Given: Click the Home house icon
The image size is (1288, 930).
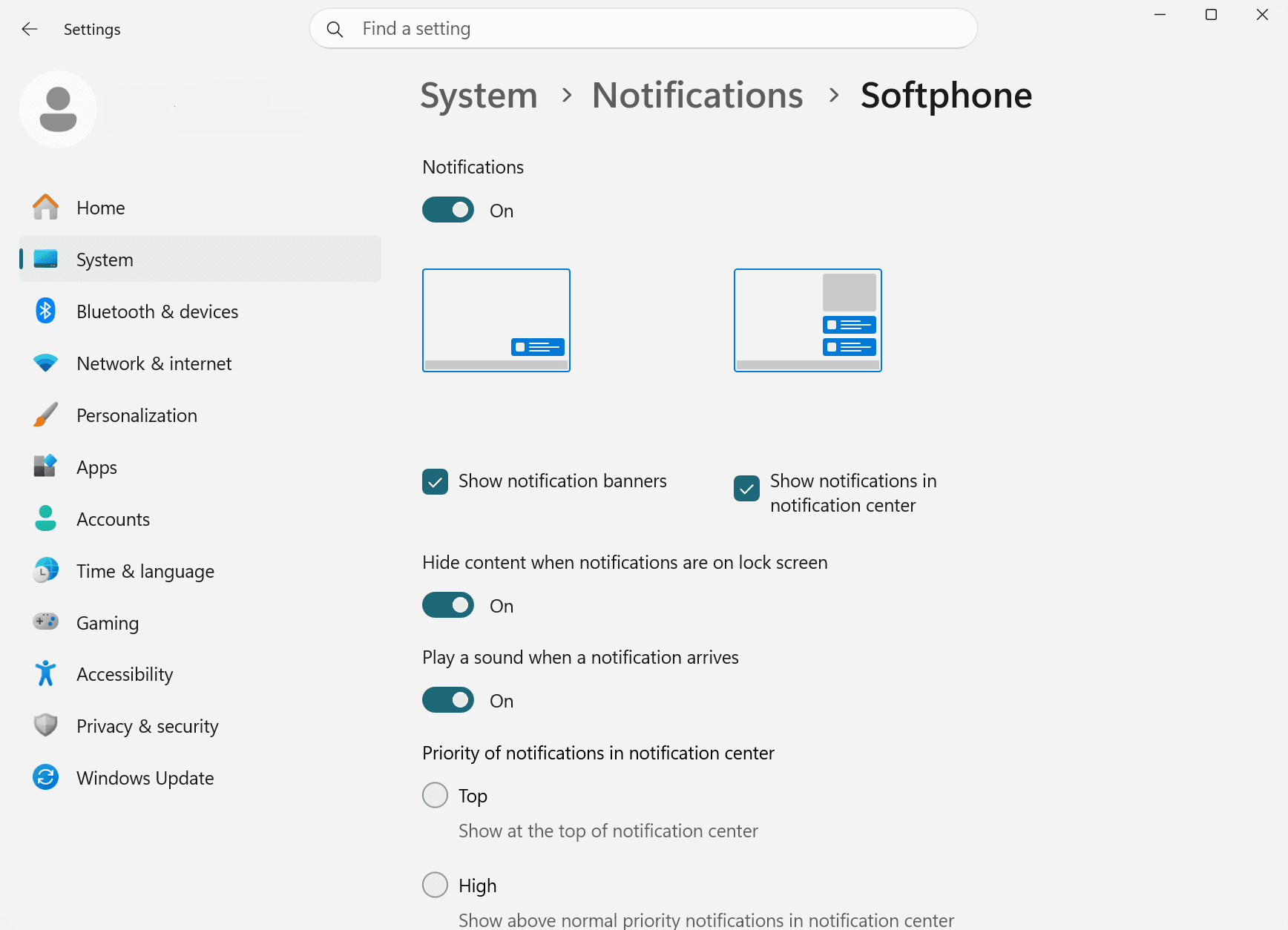Looking at the screenshot, I should click(x=45, y=208).
